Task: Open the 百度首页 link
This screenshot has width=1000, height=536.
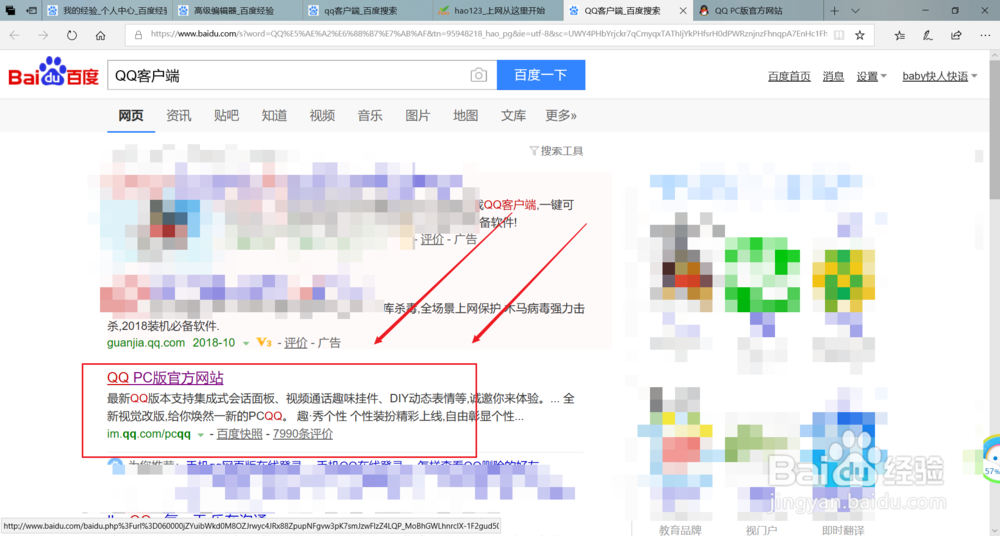Action: pos(789,76)
